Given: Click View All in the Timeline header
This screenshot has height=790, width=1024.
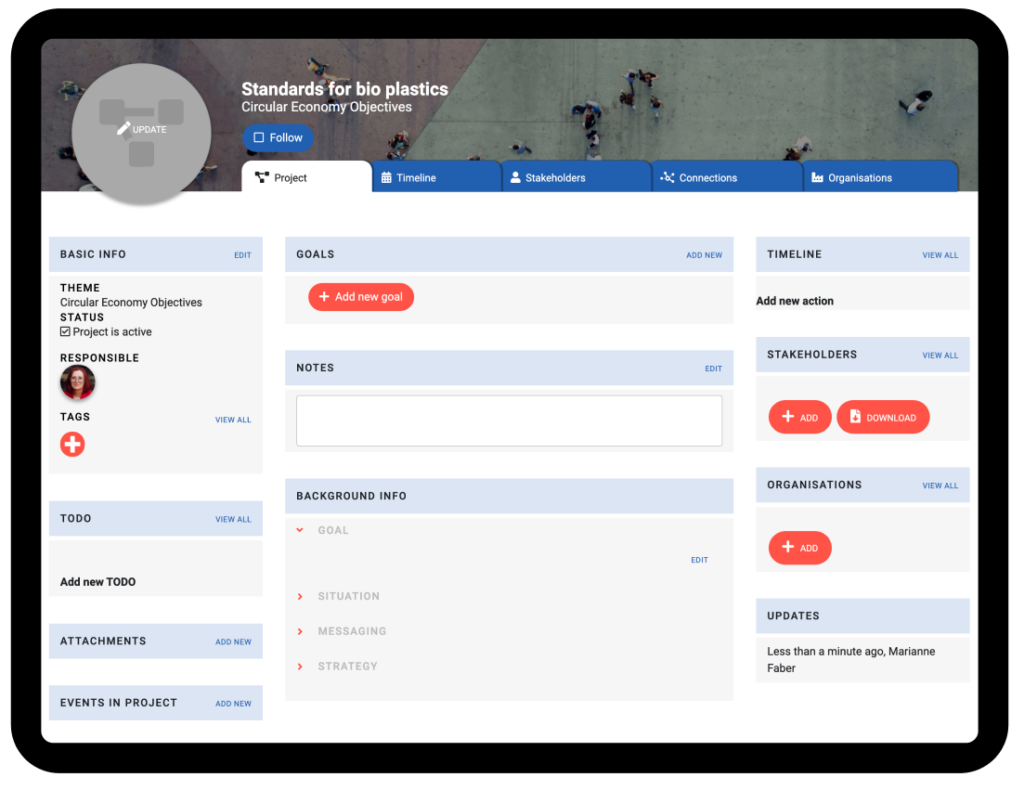Looking at the screenshot, I should coord(940,255).
